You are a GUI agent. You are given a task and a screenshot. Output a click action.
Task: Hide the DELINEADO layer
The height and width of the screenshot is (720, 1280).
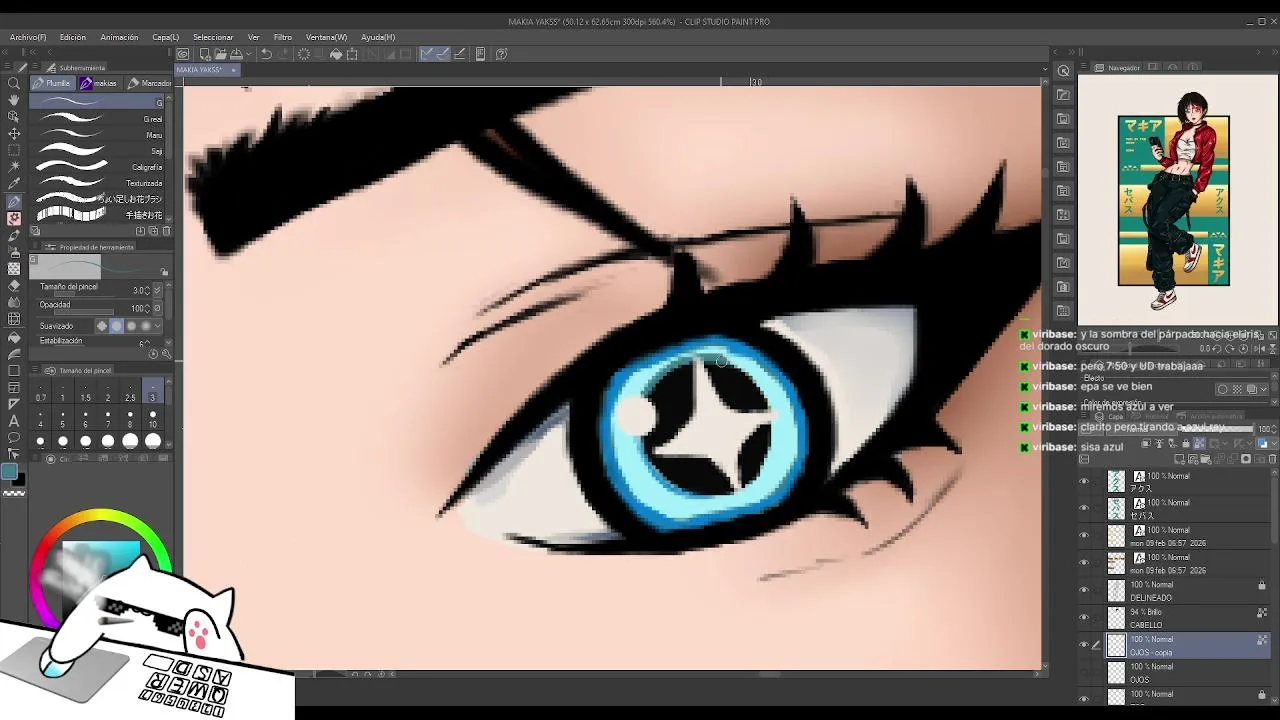[1084, 590]
